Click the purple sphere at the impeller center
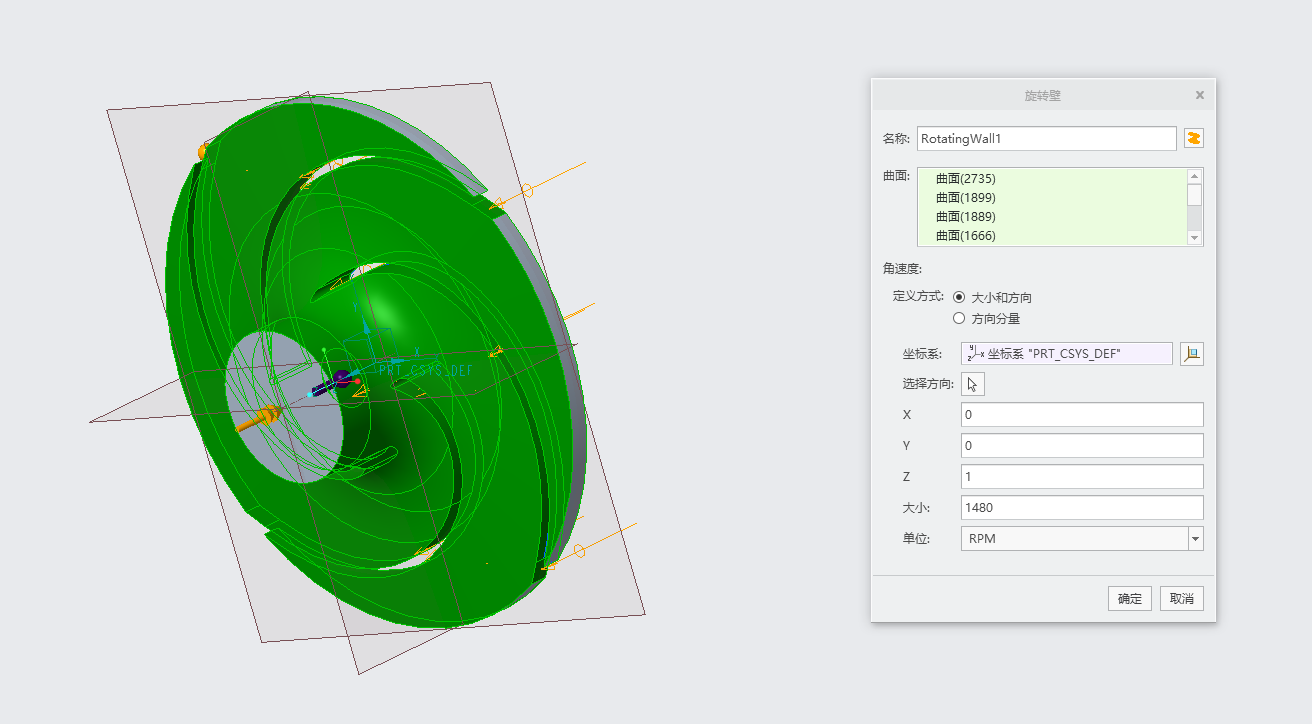The height and width of the screenshot is (724, 1312). (x=341, y=378)
